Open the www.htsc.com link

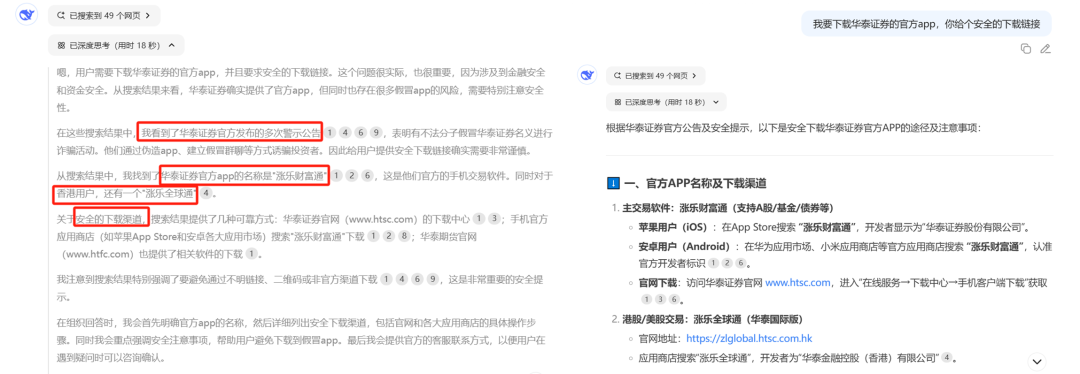[798, 282]
